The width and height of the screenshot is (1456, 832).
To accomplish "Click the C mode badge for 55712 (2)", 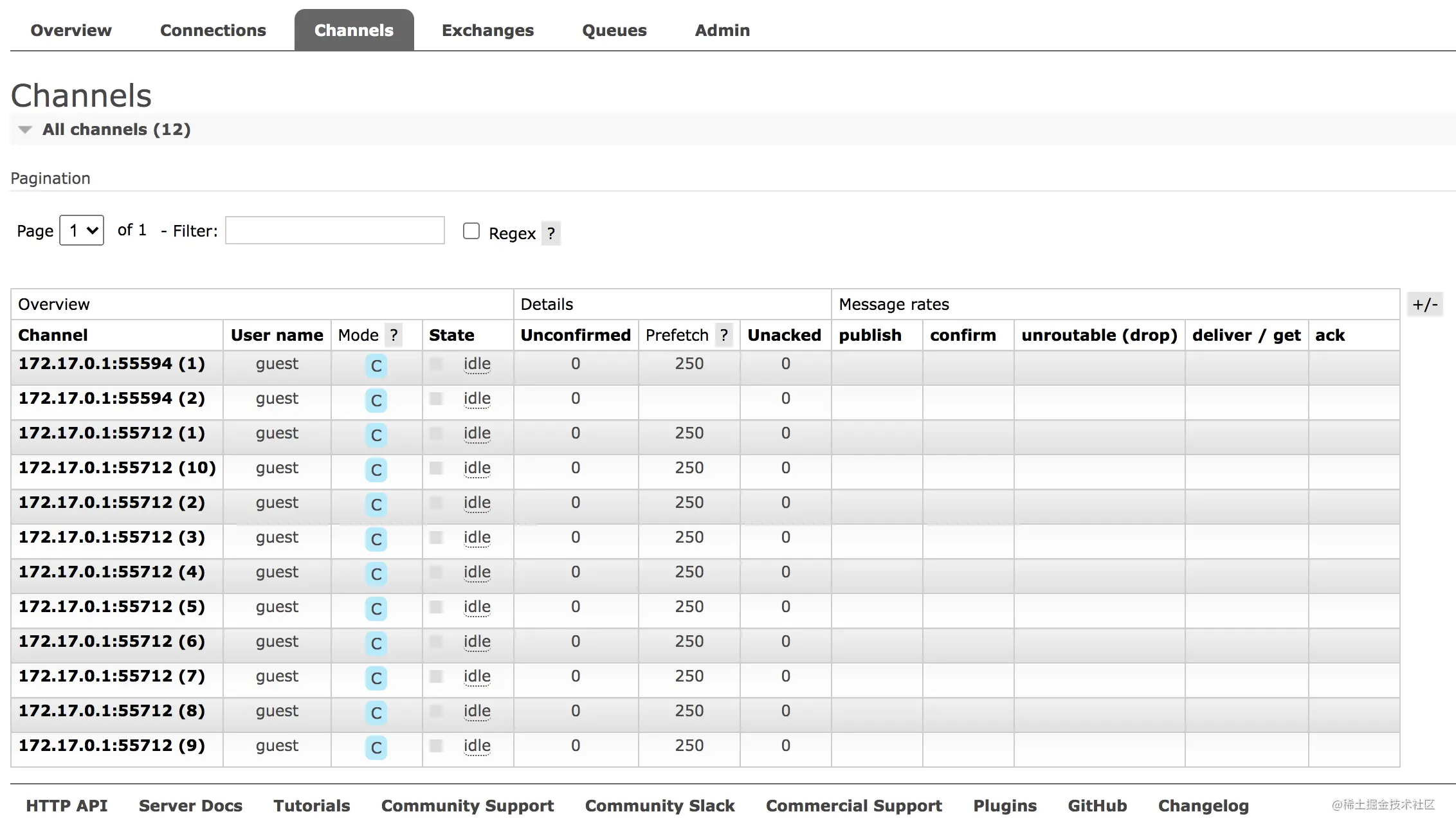I will (376, 505).
